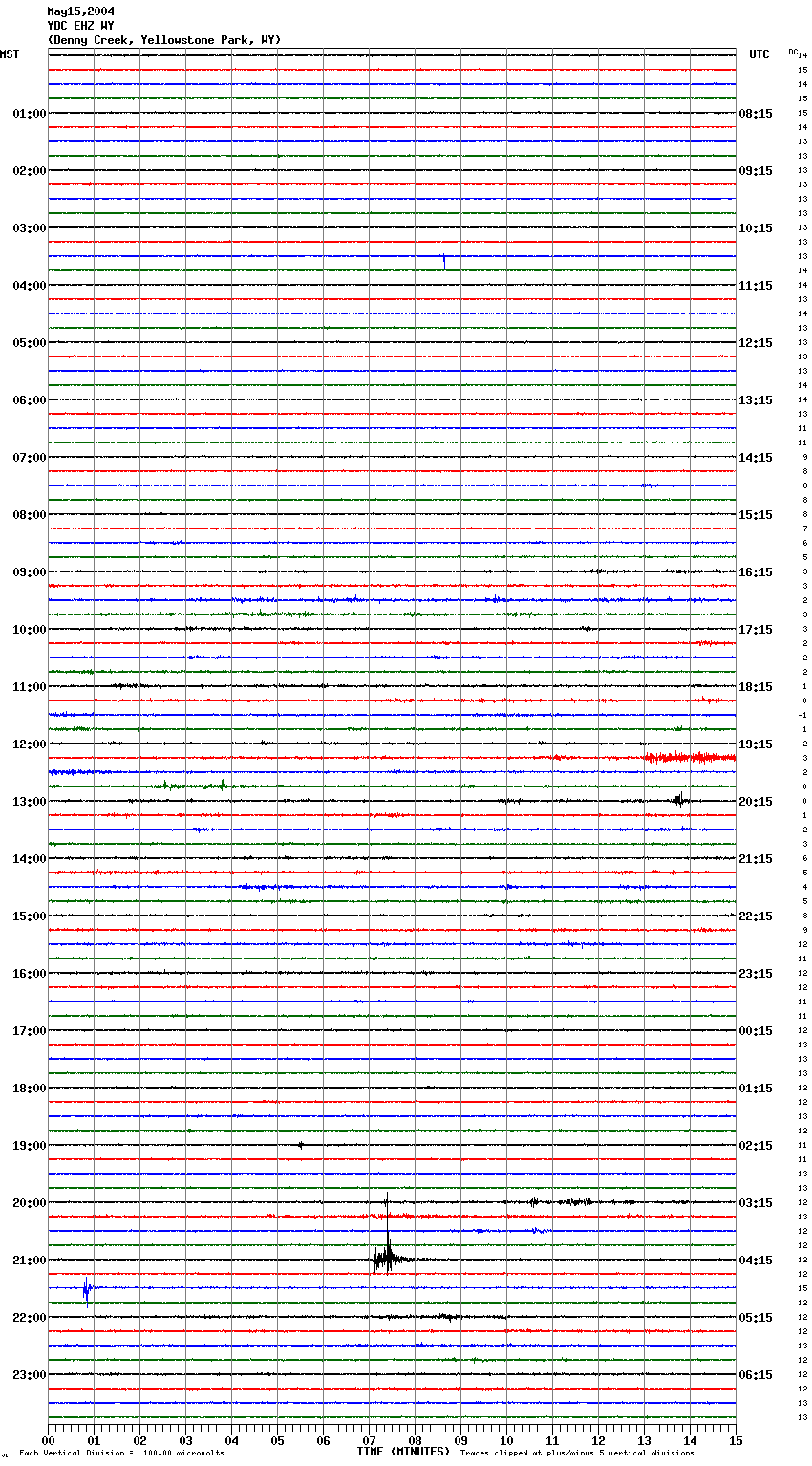
Task: Select the 19:00 MST row label
Action: [x=29, y=1146]
